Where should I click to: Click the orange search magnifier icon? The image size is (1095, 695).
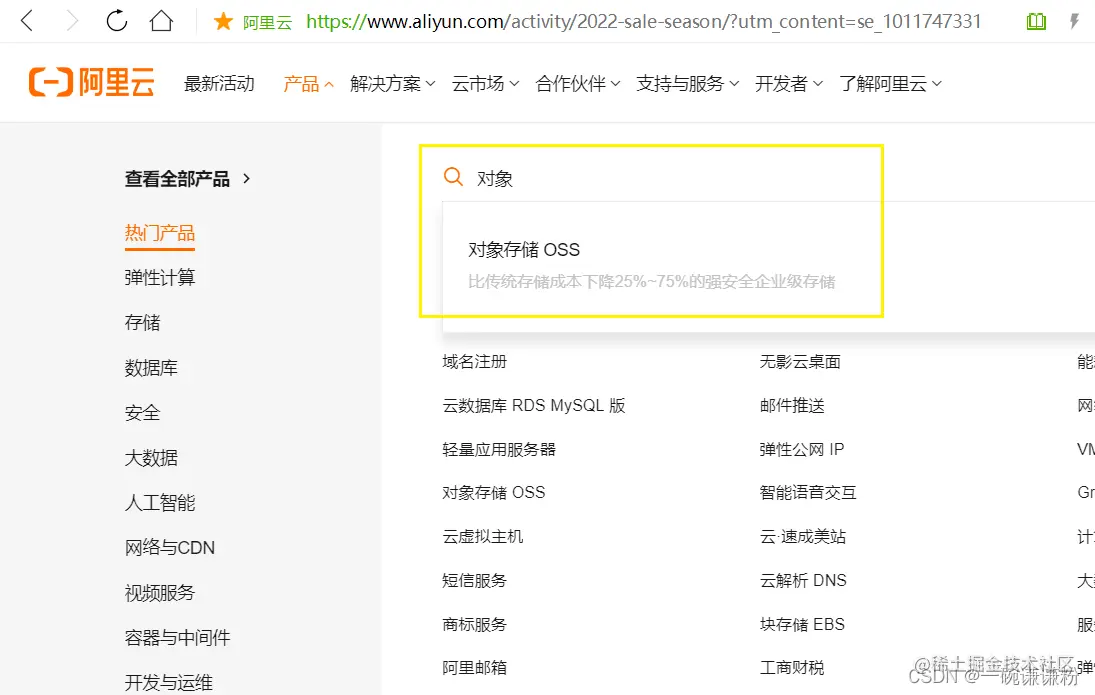click(x=453, y=177)
